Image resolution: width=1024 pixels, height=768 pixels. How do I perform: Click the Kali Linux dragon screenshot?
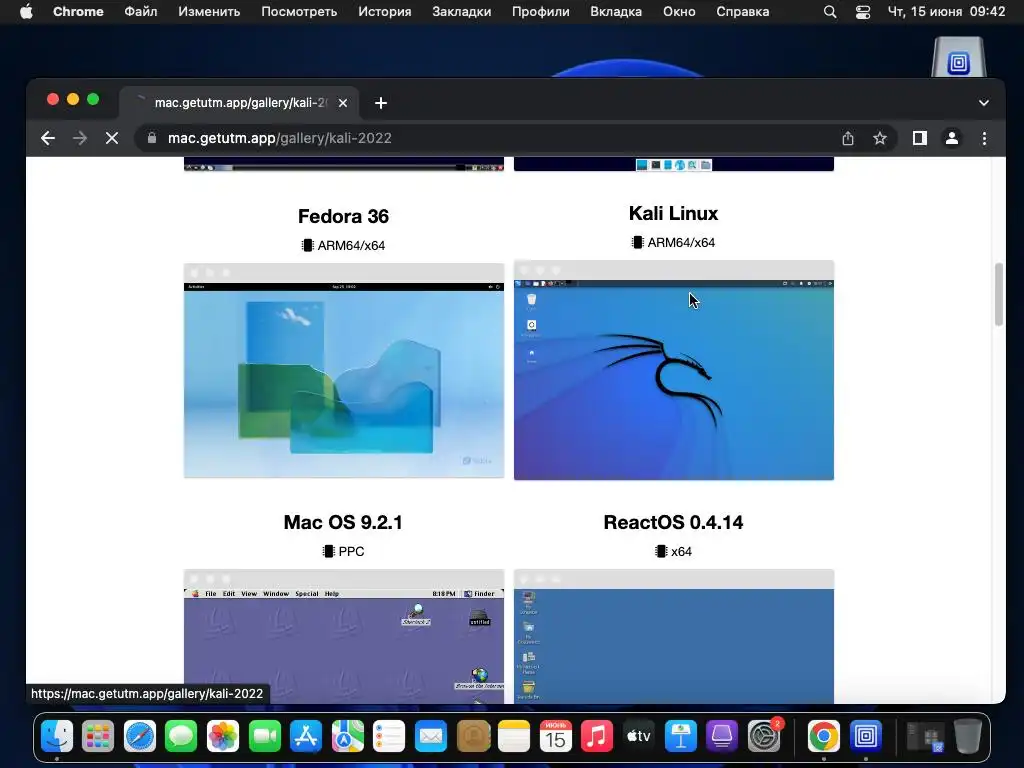[x=674, y=370]
